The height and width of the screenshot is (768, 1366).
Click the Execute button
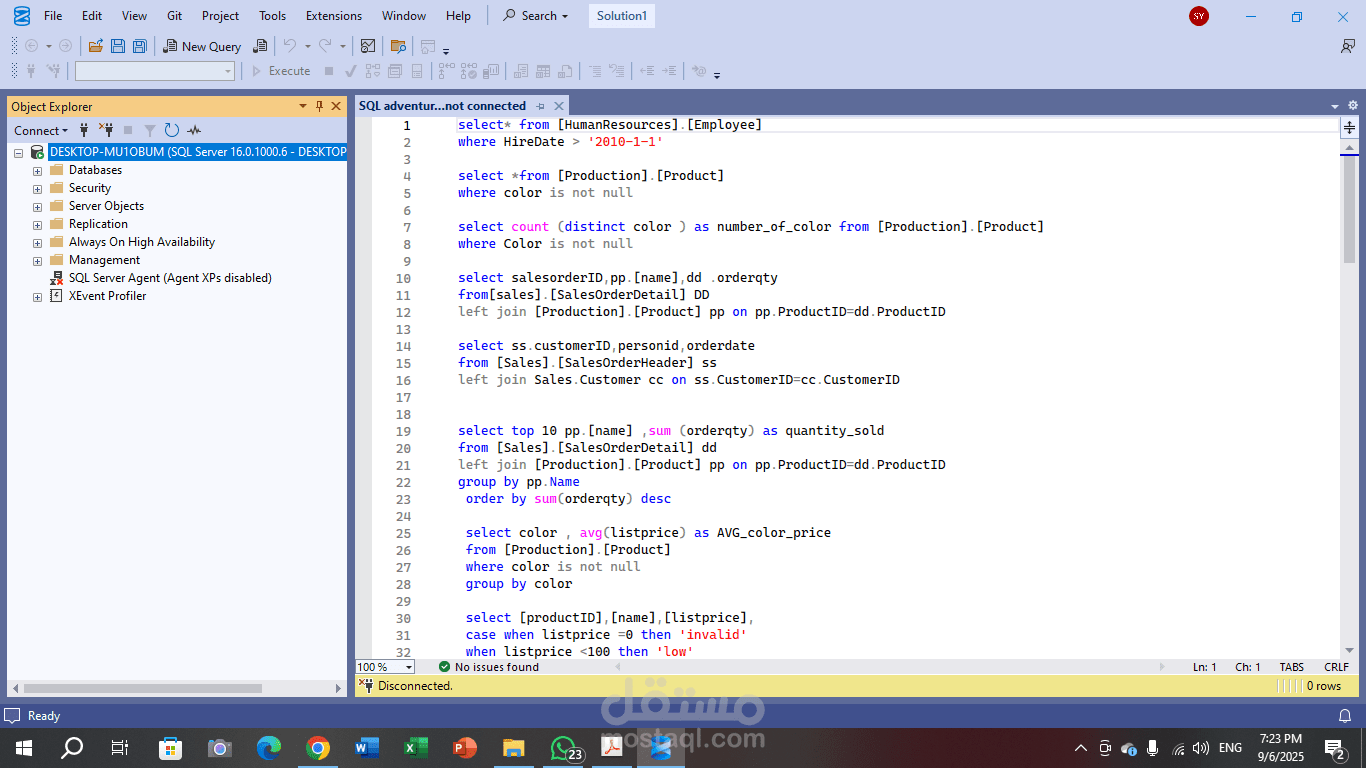click(281, 71)
